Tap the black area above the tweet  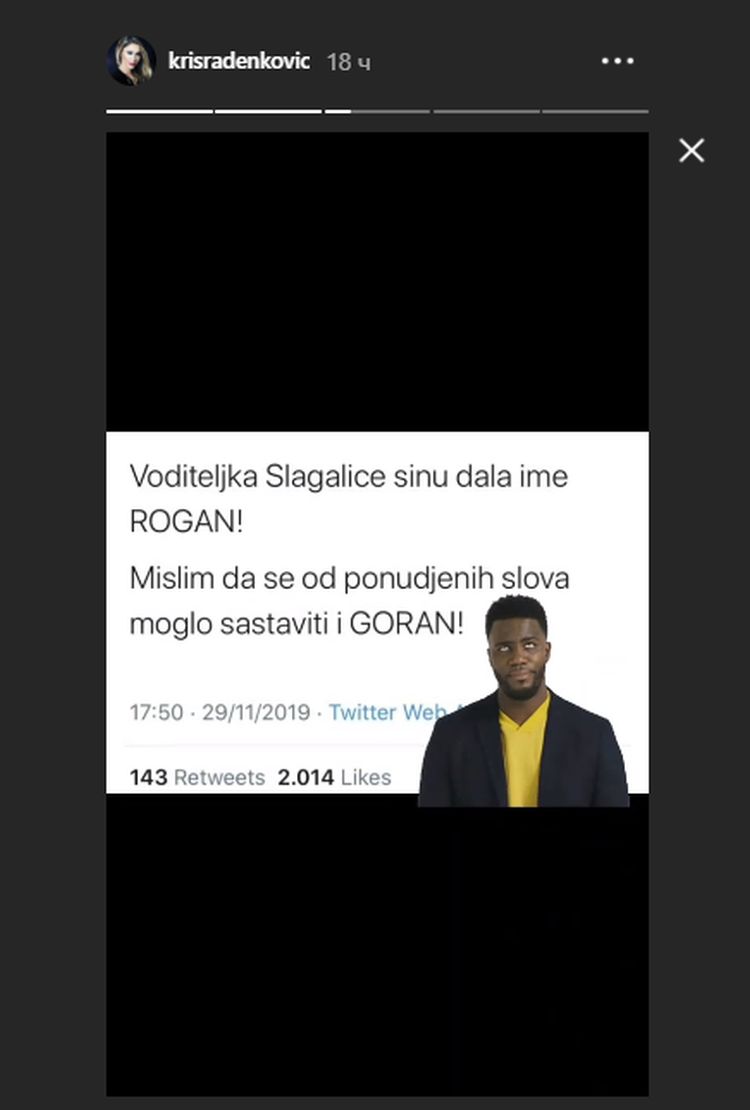pos(377,282)
